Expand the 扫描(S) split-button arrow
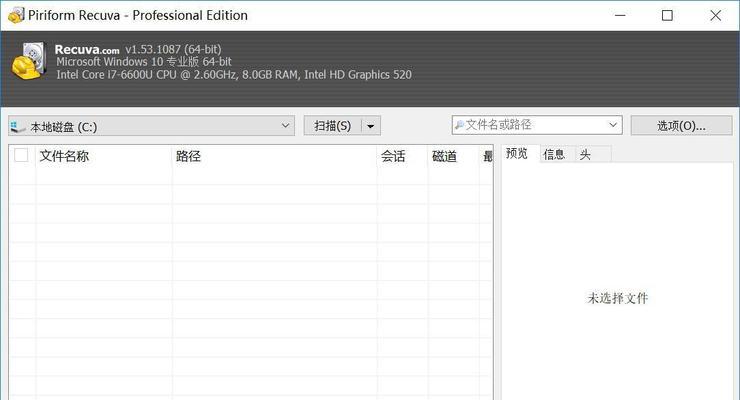740x400 pixels. [x=371, y=126]
